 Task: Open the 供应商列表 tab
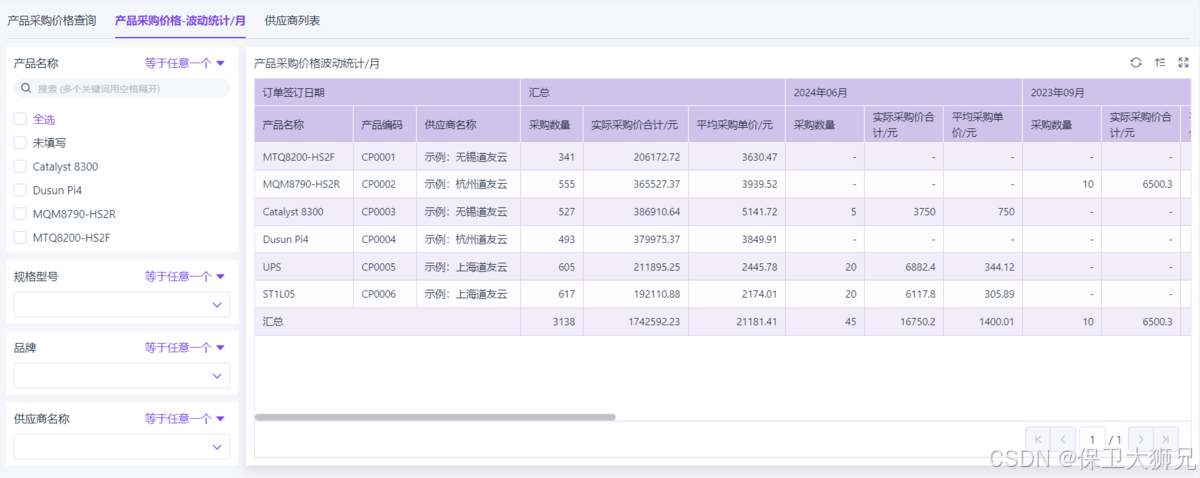click(x=292, y=20)
